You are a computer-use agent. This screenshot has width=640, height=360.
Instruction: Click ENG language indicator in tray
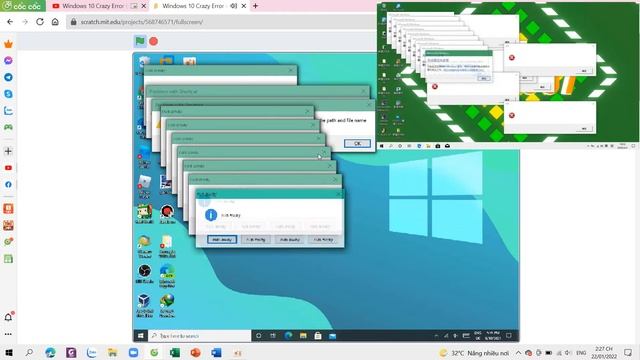coord(581,353)
